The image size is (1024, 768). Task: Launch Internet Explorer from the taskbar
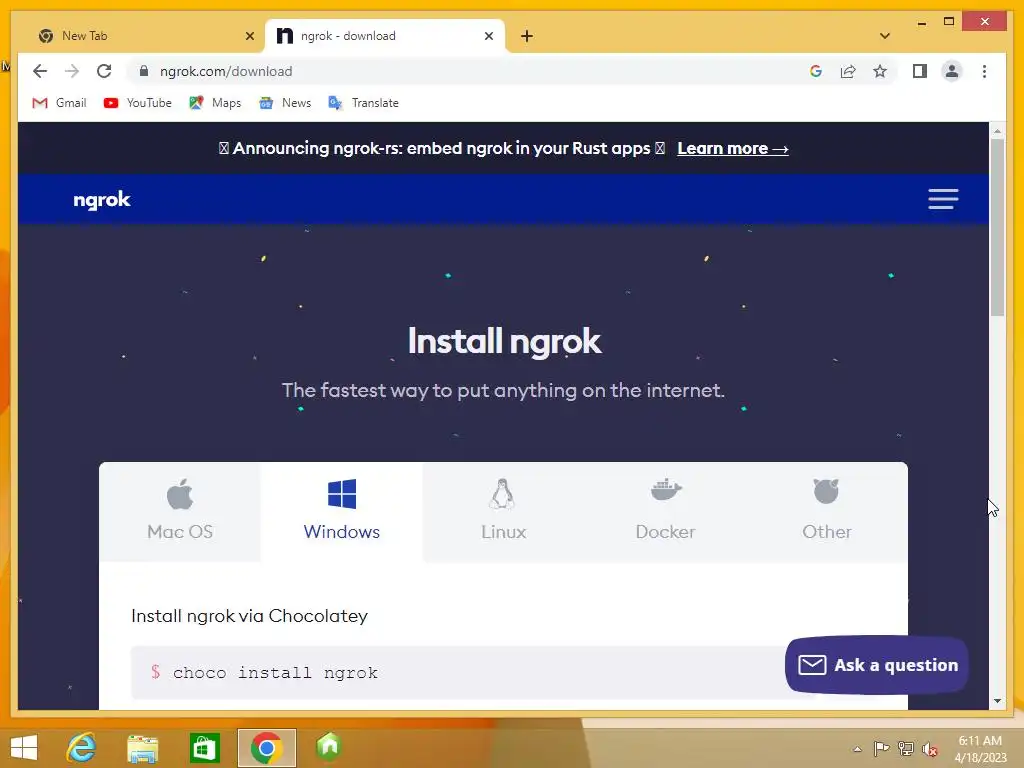(82, 747)
